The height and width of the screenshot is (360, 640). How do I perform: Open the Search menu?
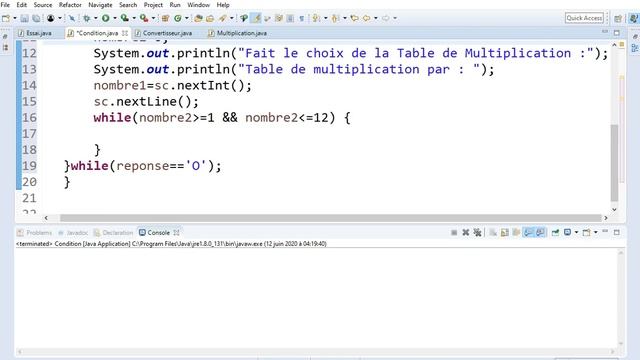click(x=128, y=5)
